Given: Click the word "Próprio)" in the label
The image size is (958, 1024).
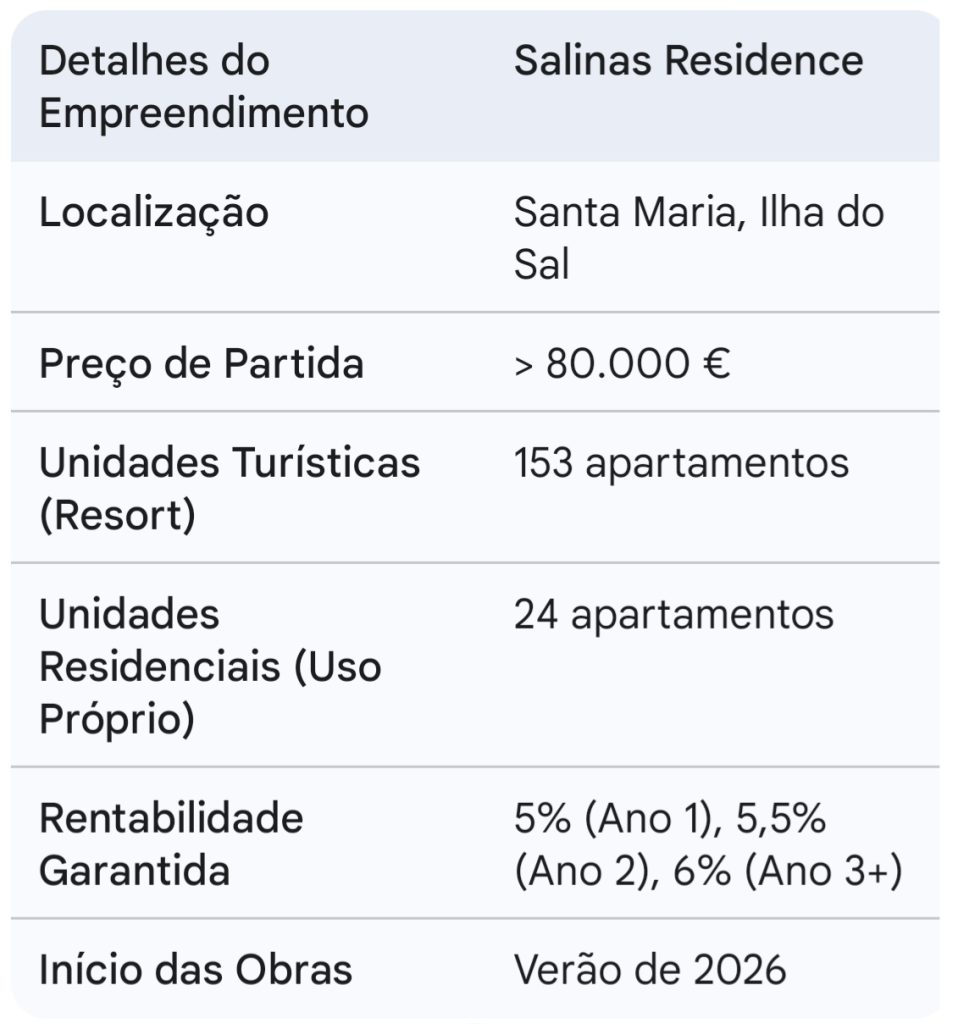Looking at the screenshot, I should coord(116,719).
